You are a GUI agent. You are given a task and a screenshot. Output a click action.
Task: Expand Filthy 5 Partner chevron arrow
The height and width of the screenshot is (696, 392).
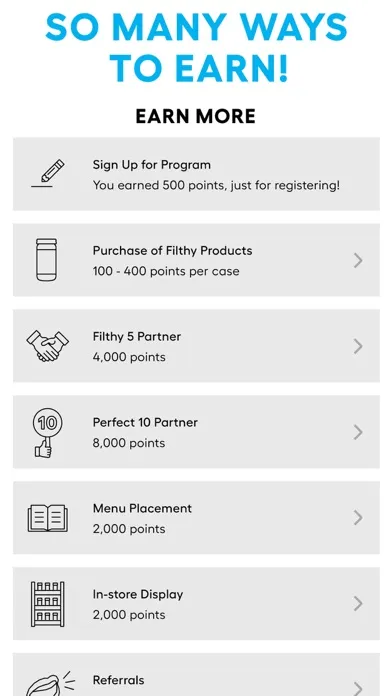tap(358, 346)
